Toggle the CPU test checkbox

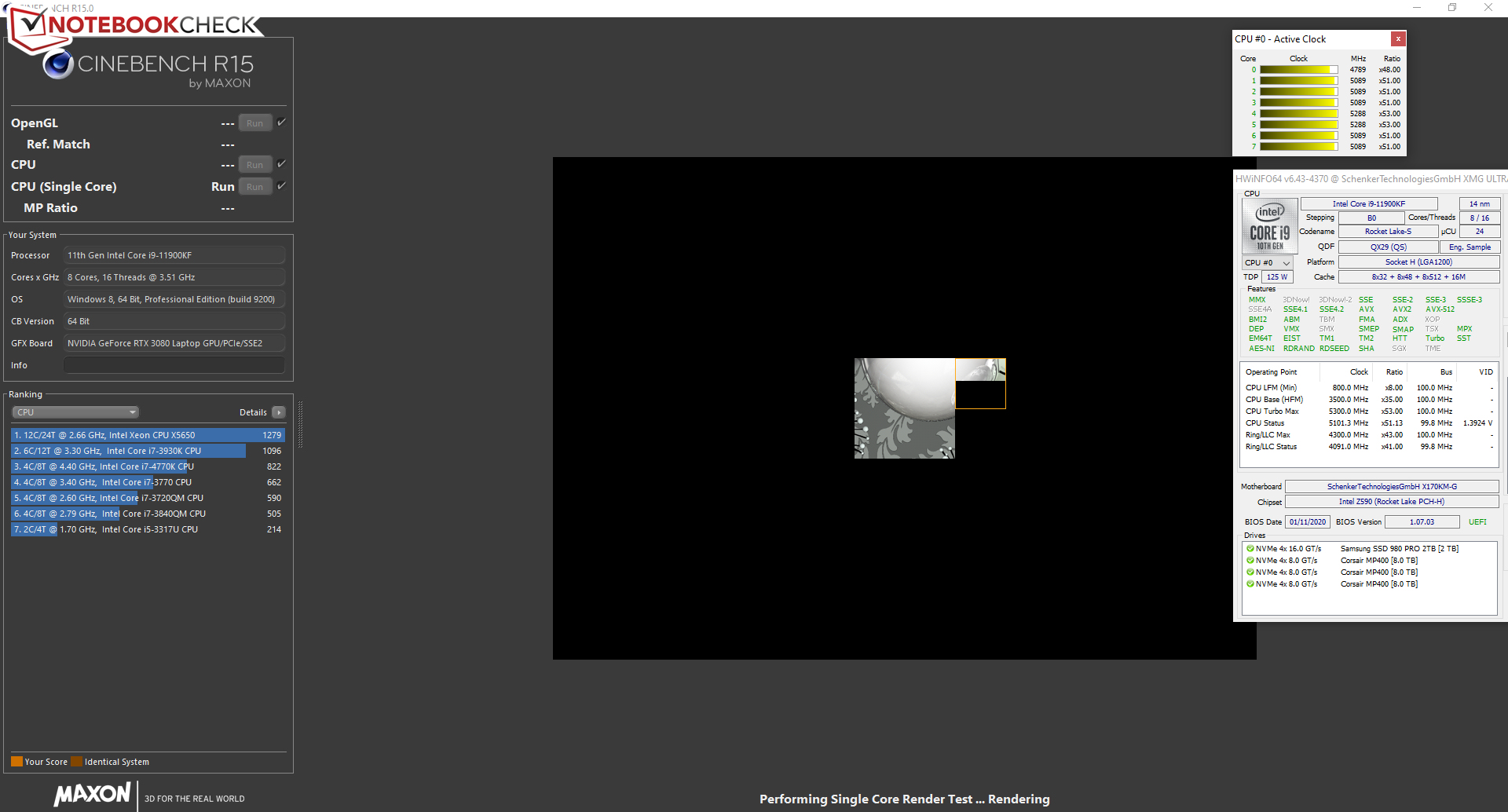[281, 163]
